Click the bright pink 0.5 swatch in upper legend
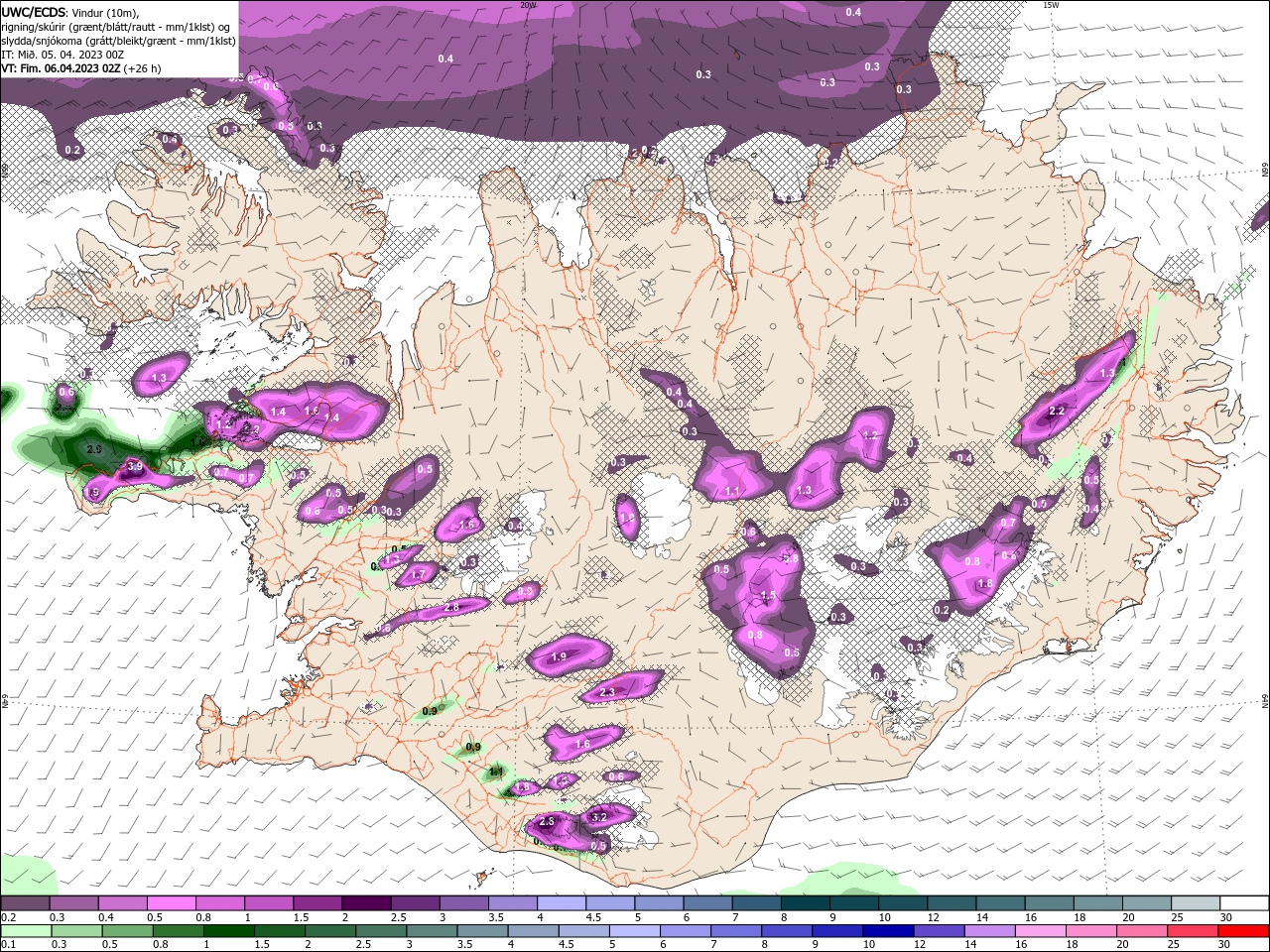The height and width of the screenshot is (952, 1270). coord(171,903)
